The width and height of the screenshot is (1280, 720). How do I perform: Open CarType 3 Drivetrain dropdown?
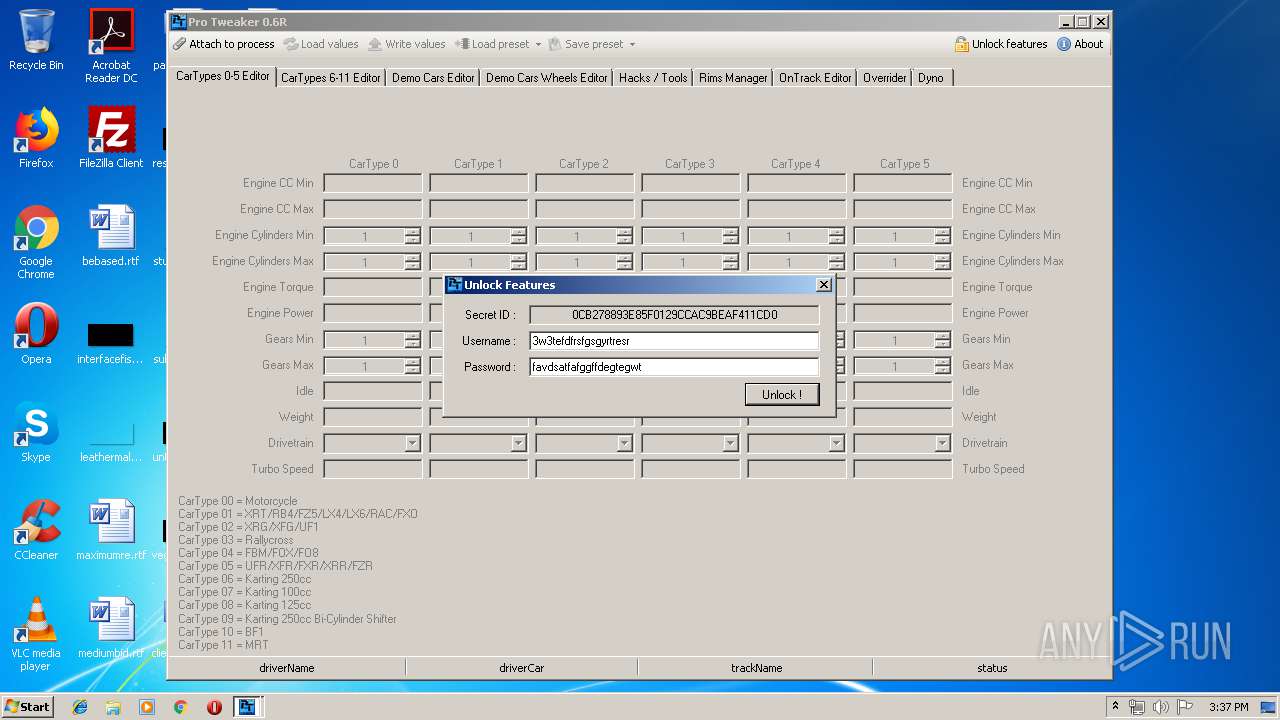point(730,443)
